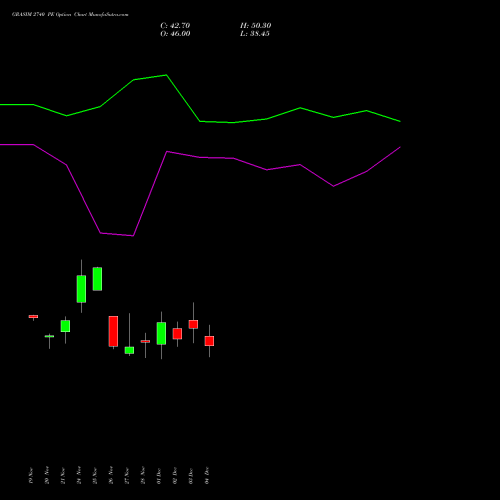Click the red candle above 04 Dec
The width and height of the screenshot is (500, 500).
point(209,341)
